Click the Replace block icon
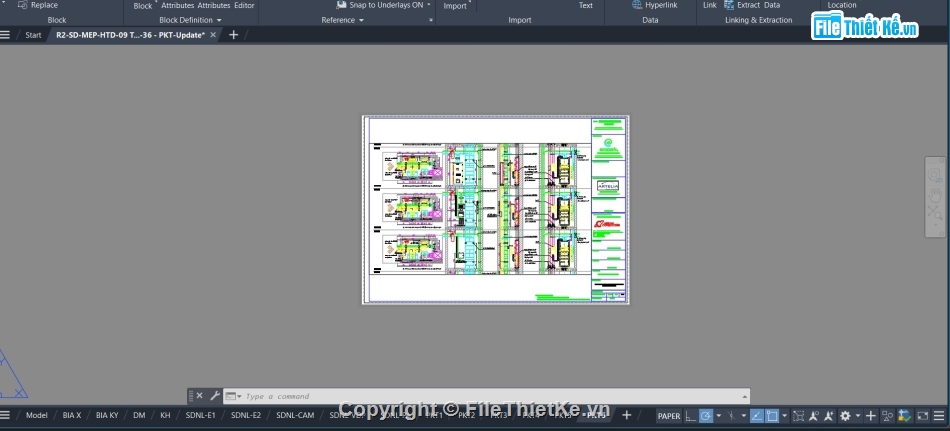 point(22,5)
